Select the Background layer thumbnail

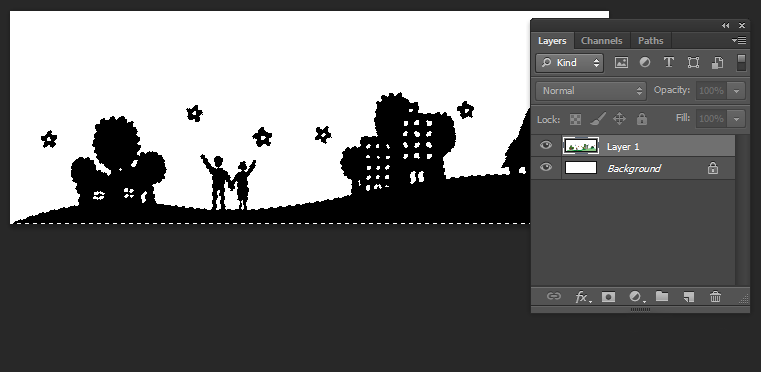click(x=581, y=168)
